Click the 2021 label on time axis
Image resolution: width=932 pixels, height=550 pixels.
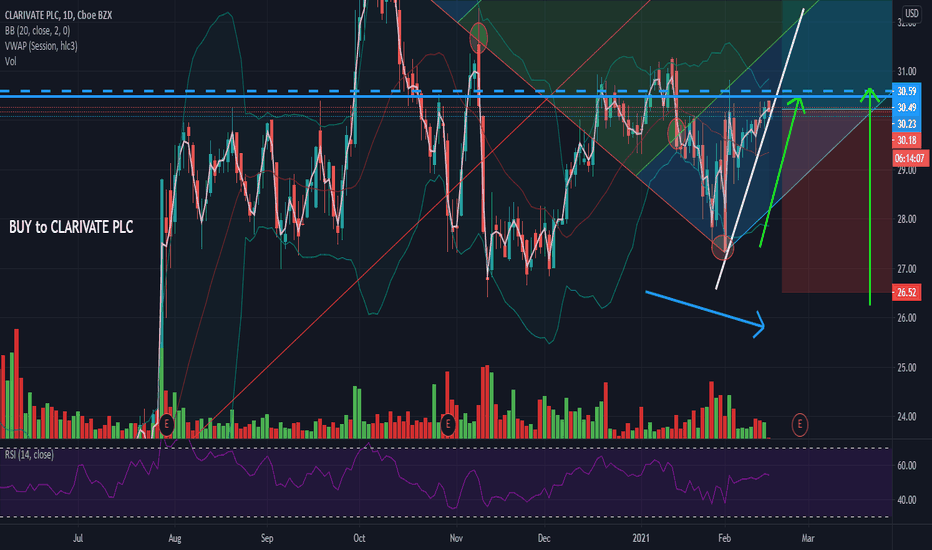click(x=641, y=538)
